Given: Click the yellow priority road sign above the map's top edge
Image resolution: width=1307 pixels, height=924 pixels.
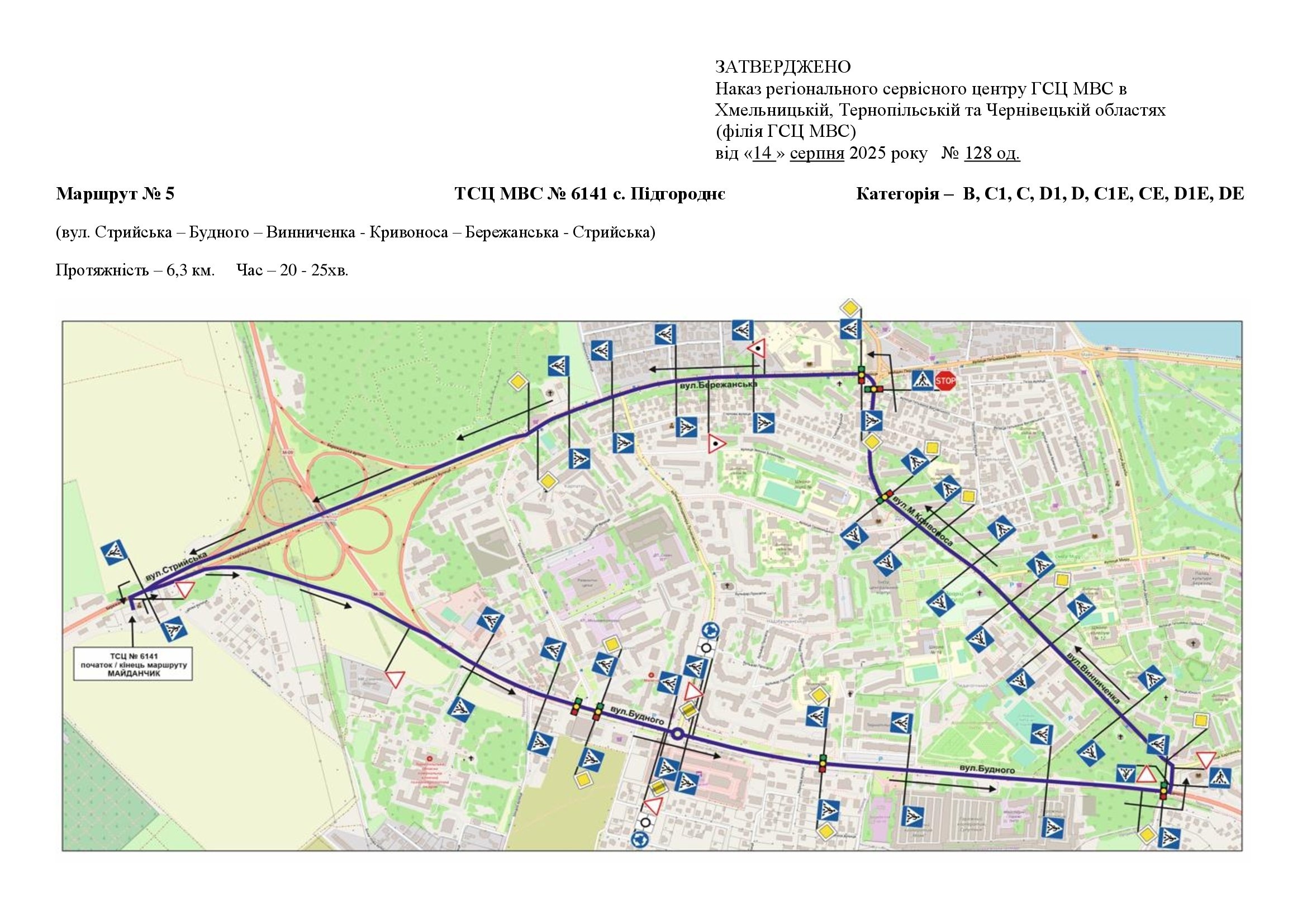Looking at the screenshot, I should point(849,308).
